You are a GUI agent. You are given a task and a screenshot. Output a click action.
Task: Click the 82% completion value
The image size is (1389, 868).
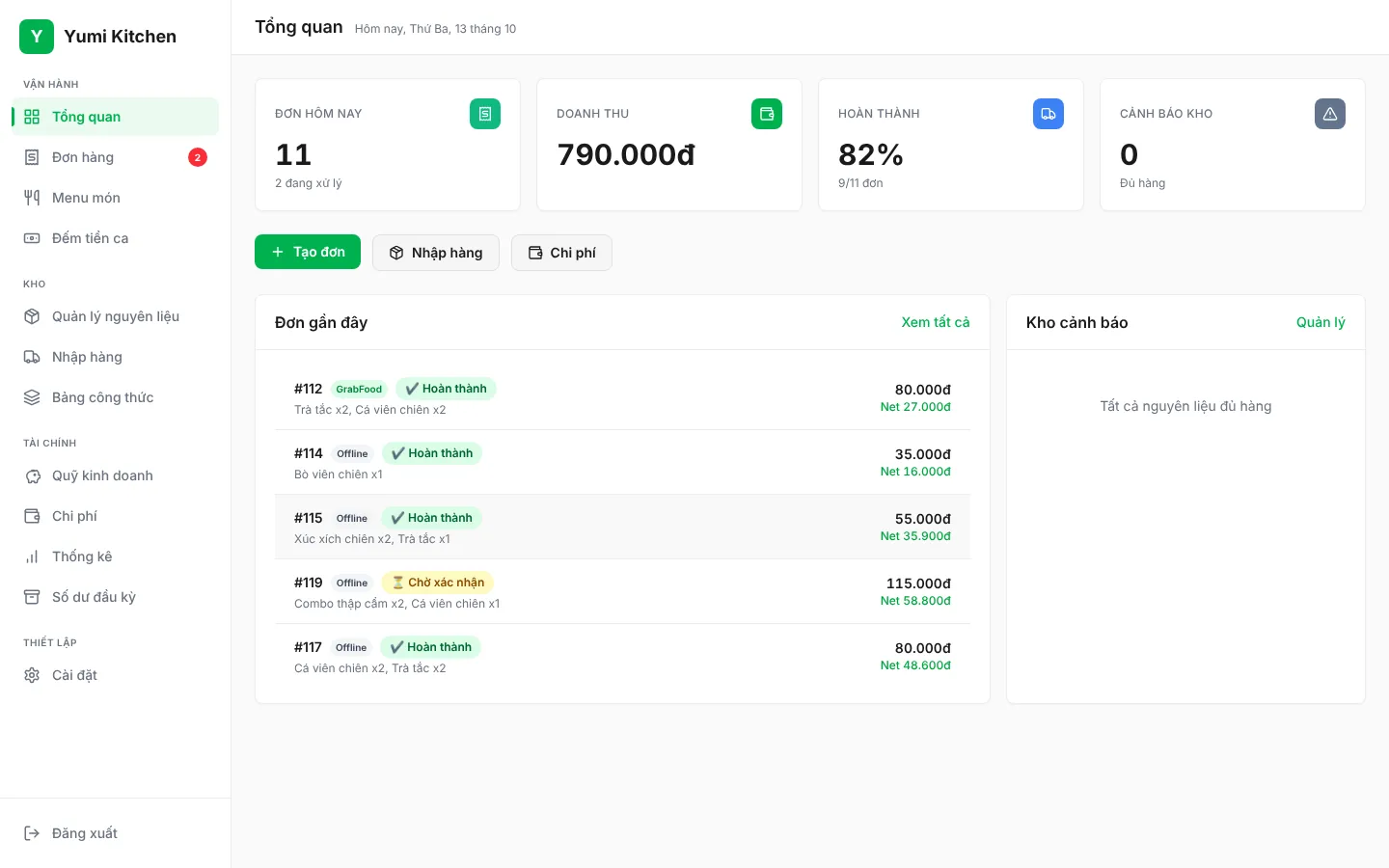tap(871, 154)
